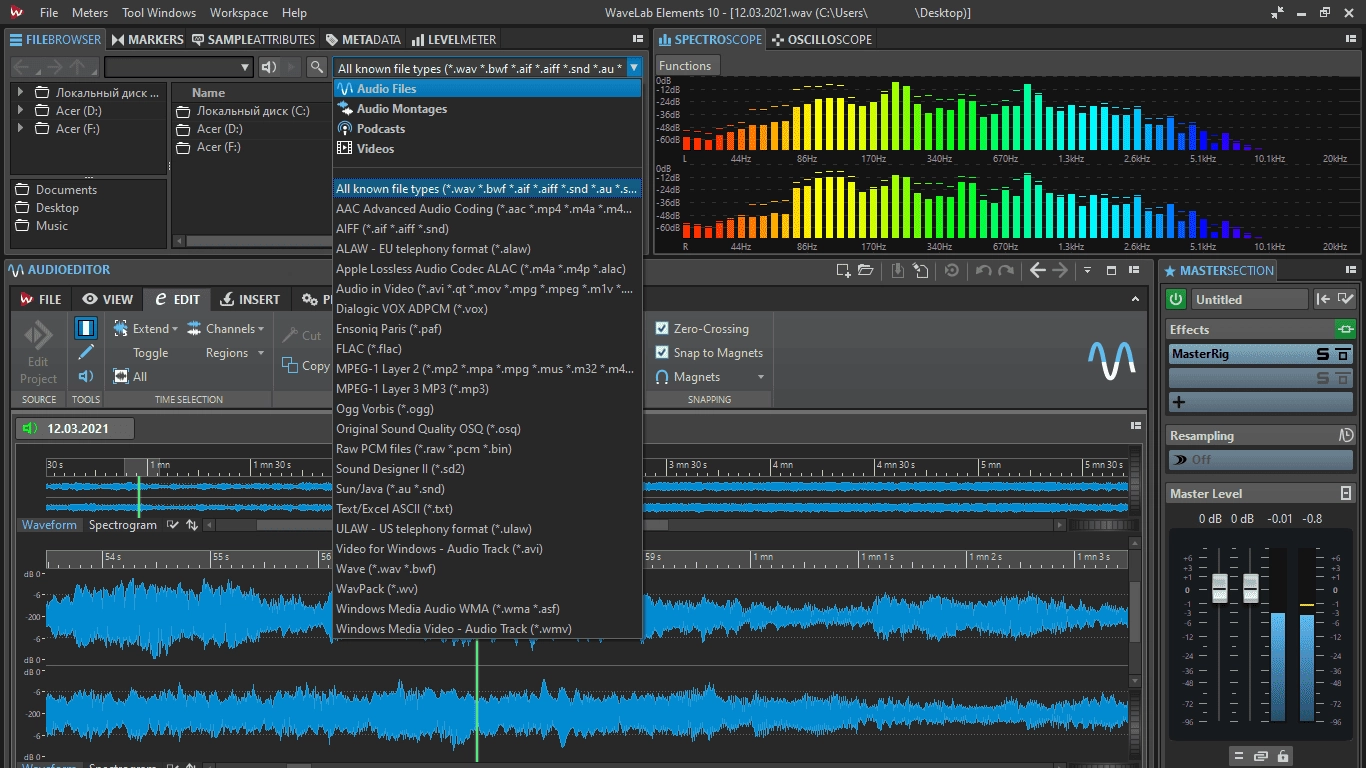Image resolution: width=1366 pixels, height=768 pixels.
Task: Switch to the Oscilloscope tab
Action: [821, 40]
